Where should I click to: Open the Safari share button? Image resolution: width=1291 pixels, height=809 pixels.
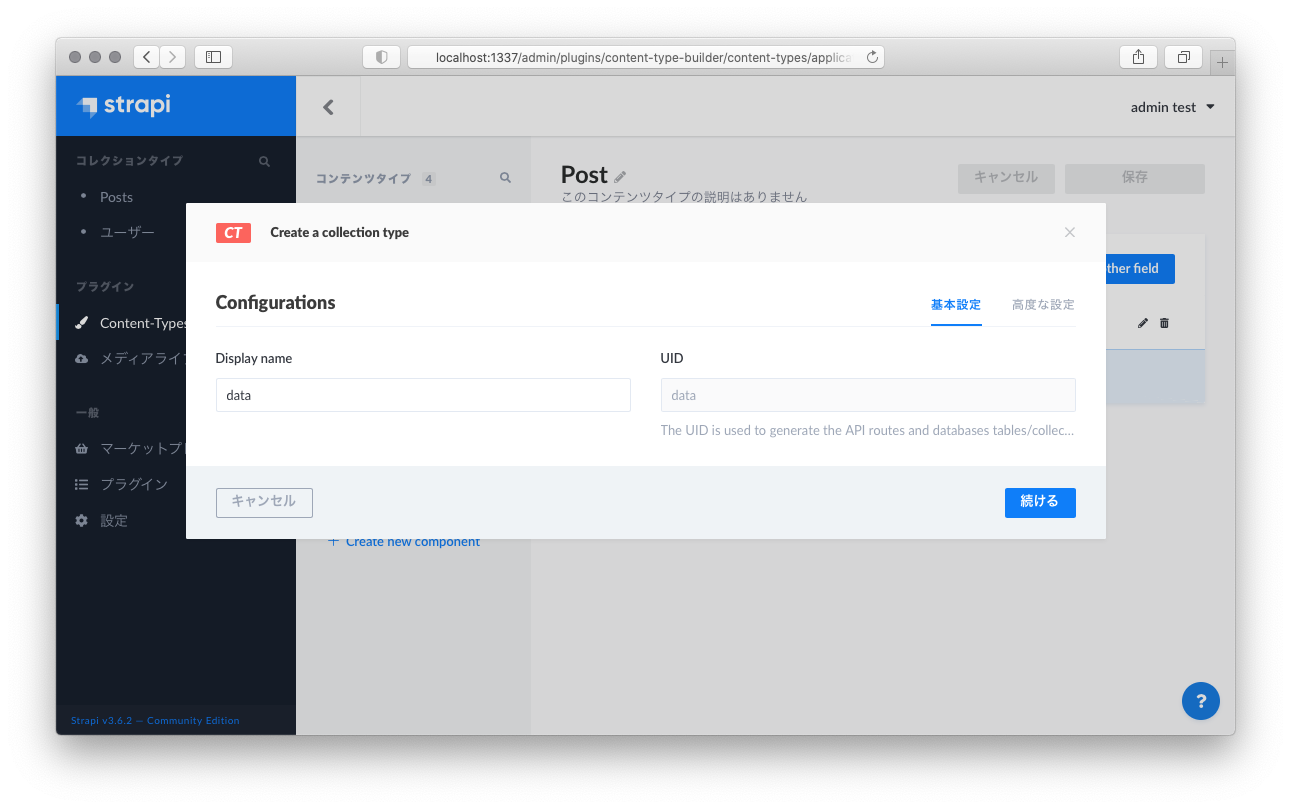coord(1138,57)
